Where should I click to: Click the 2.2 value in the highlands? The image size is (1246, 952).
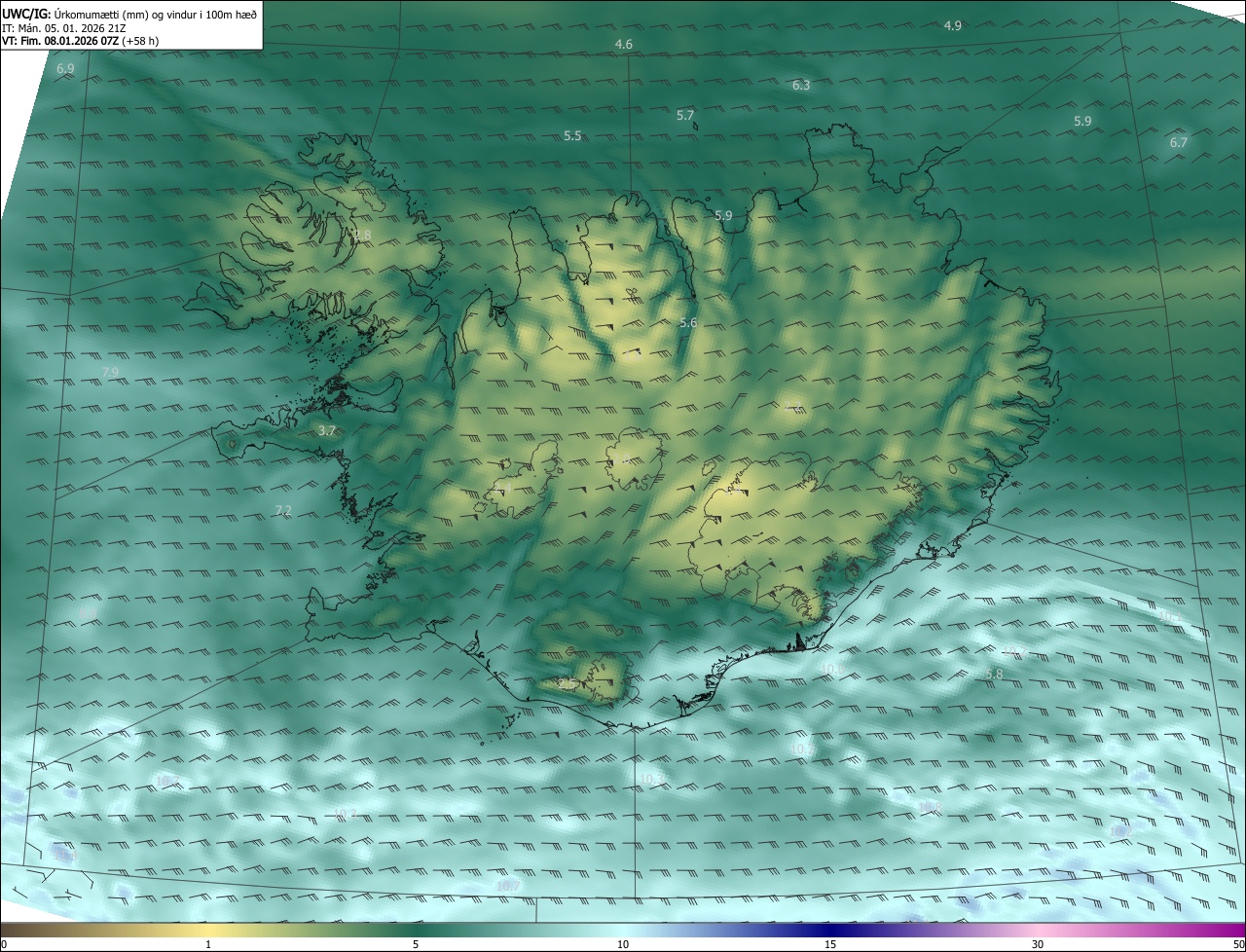[794, 407]
